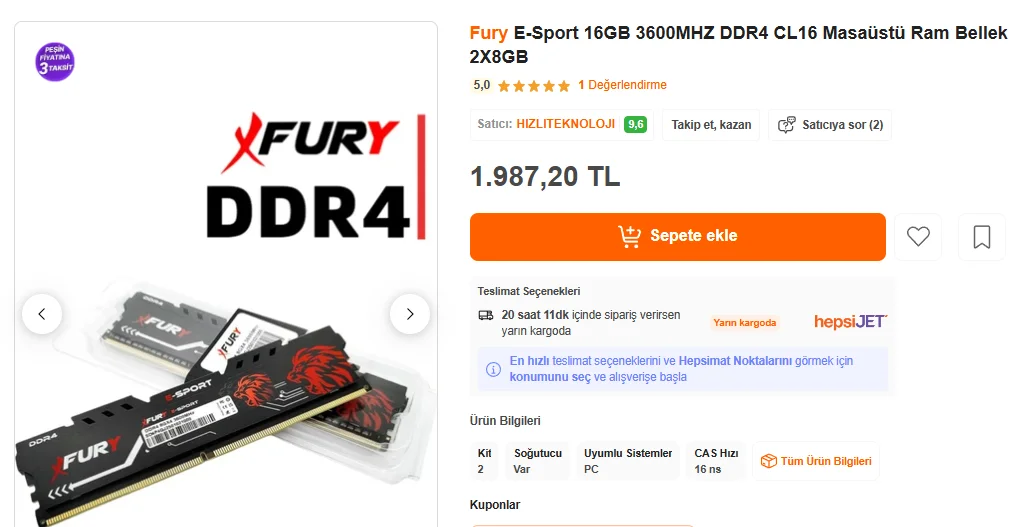Click the Peşin Fiyatına 3 Taksit badge
The width and height of the screenshot is (1020, 527).
coord(55,62)
